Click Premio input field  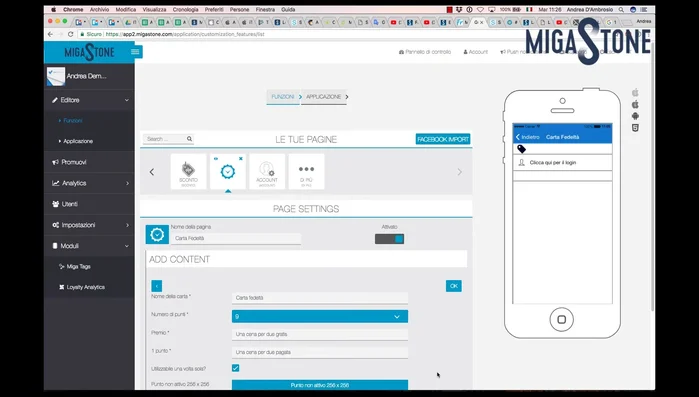pos(320,334)
